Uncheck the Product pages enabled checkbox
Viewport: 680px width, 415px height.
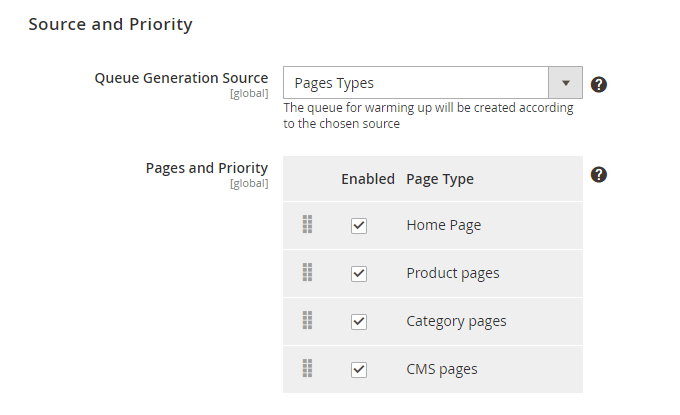click(x=359, y=274)
